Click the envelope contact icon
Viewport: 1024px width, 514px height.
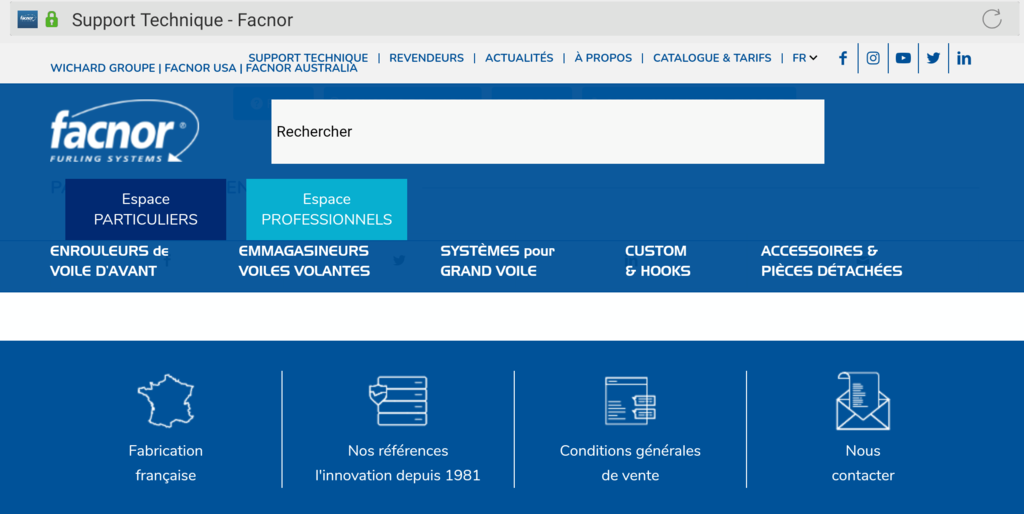click(863, 400)
